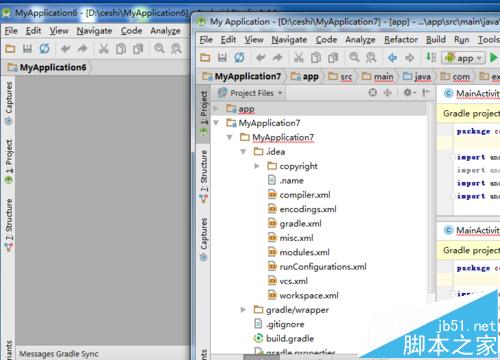Toggle 1: Project tool tab in MyApplication7
500x360 pixels.
coord(204,113)
